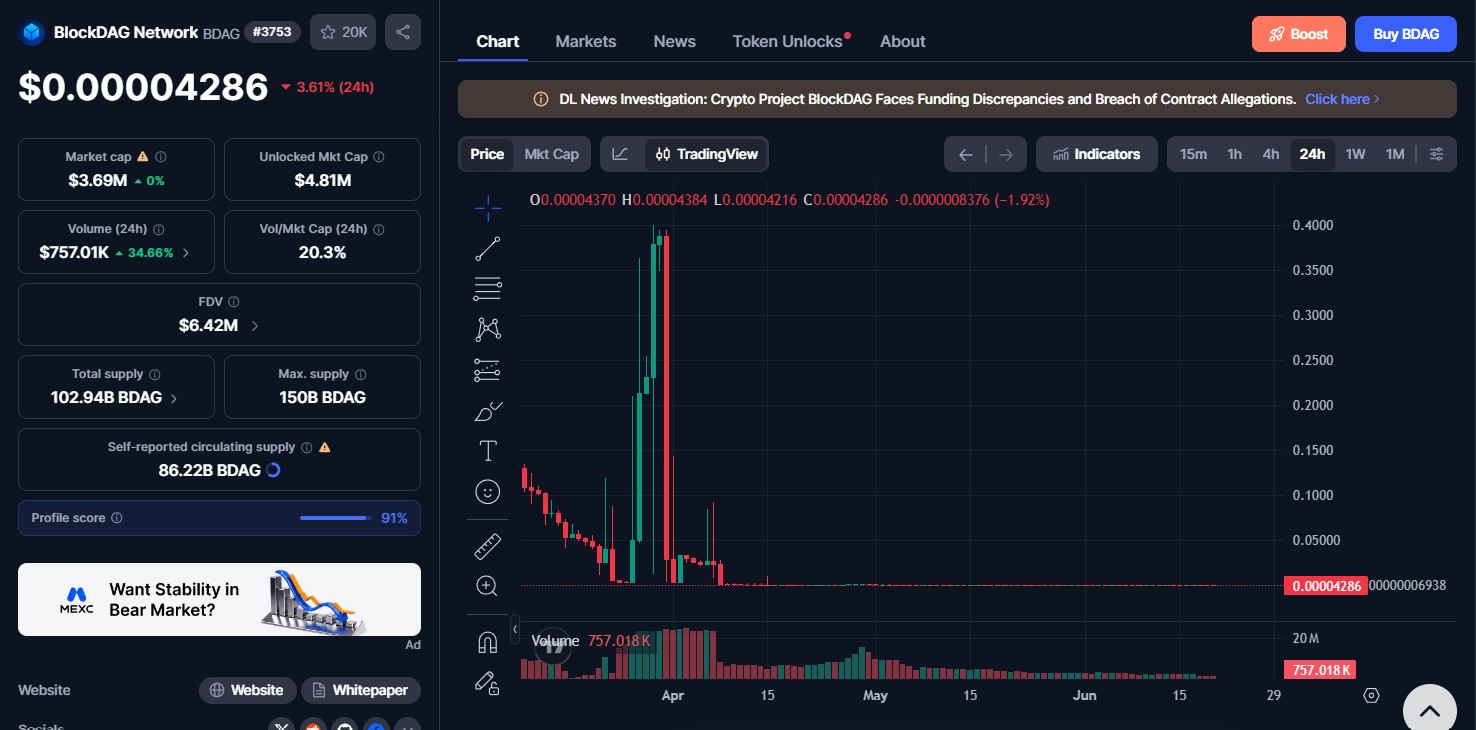Click the MEXC bear market ad banner
The image size is (1476, 730).
[219, 599]
